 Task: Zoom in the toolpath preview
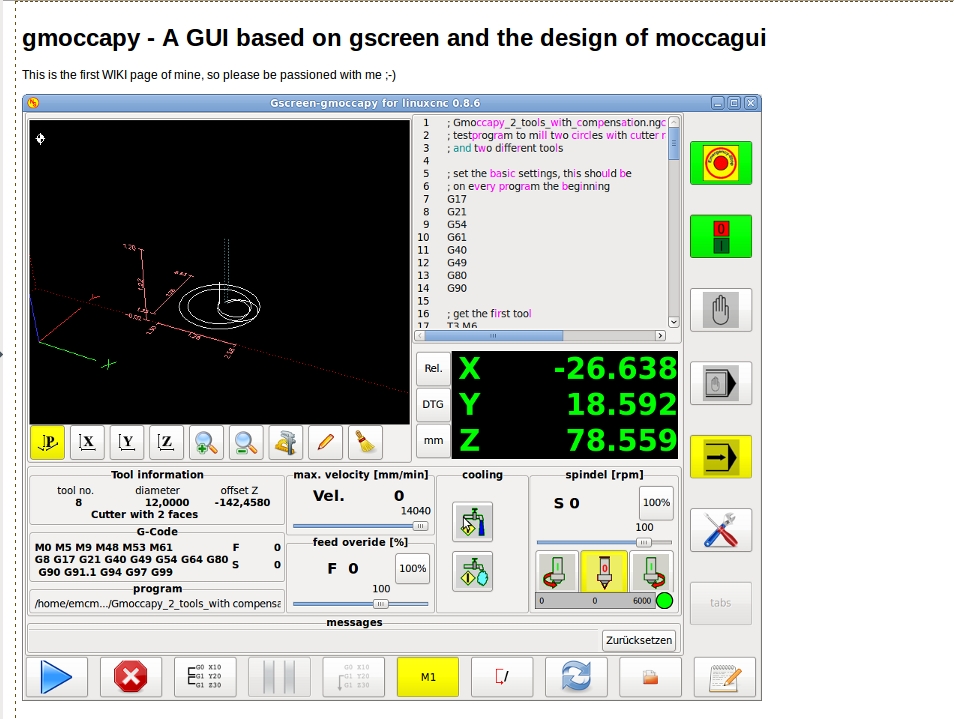pos(206,442)
